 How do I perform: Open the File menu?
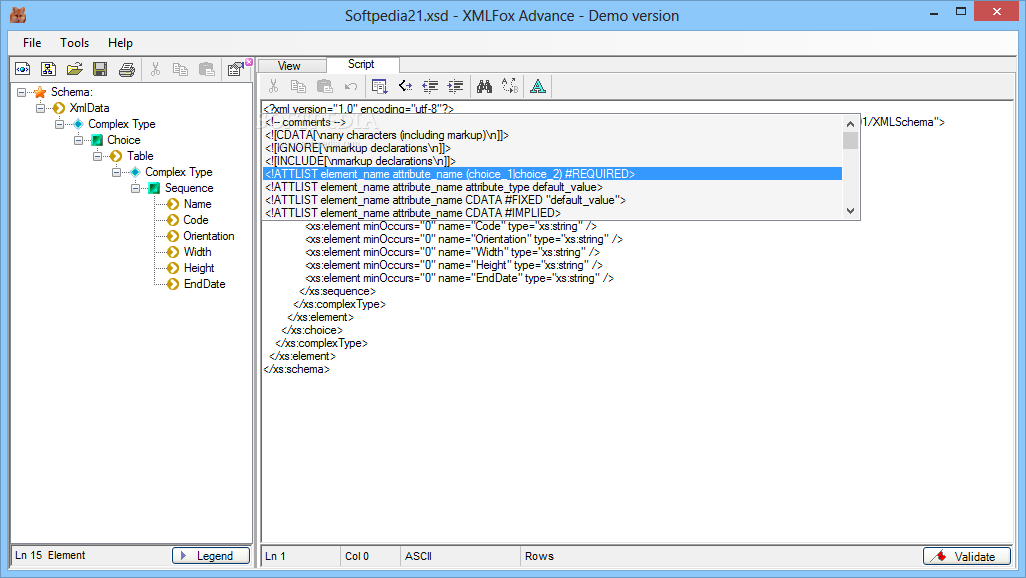32,43
